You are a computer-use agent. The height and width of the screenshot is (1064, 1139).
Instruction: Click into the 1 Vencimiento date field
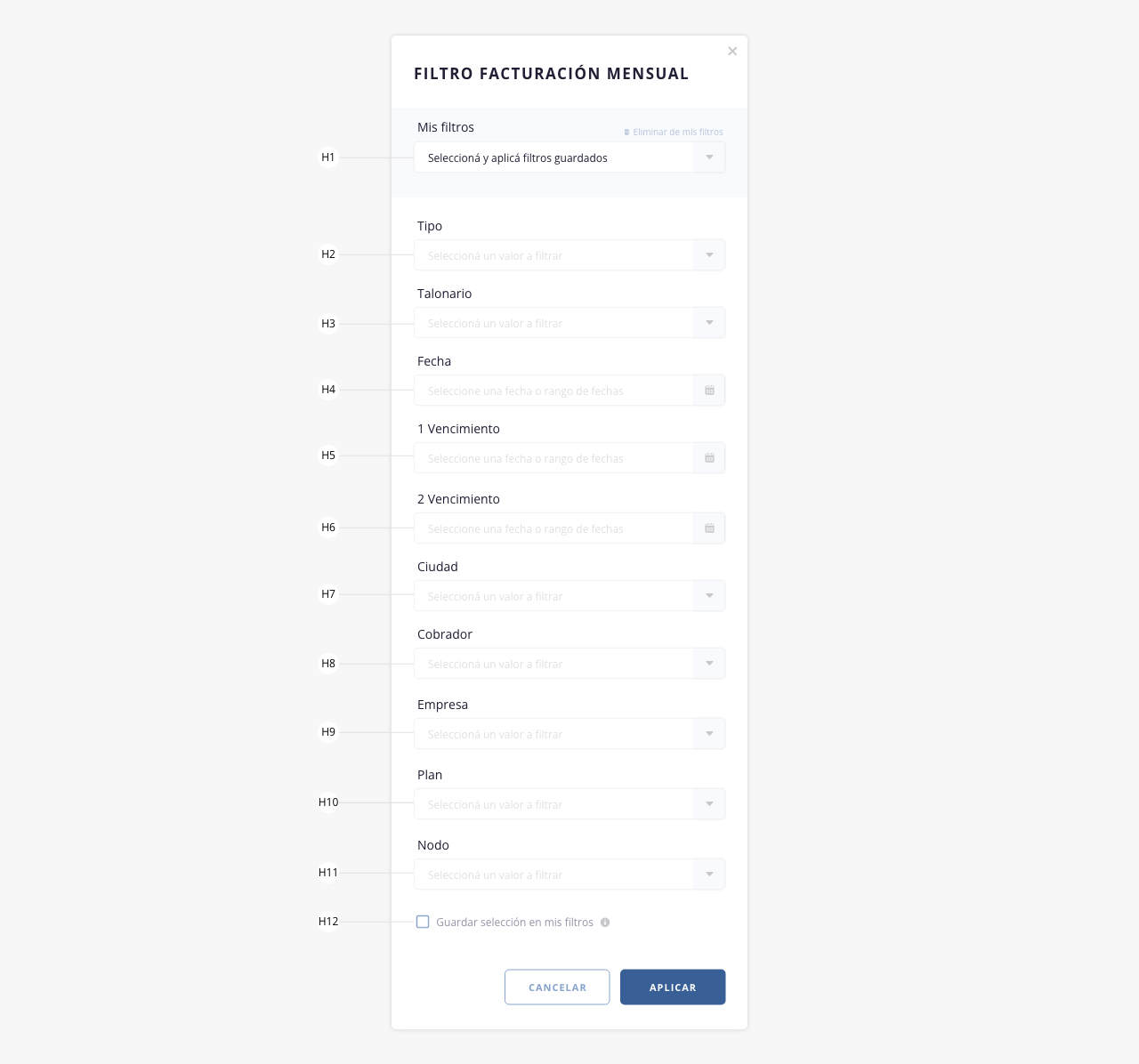pyautogui.click(x=553, y=458)
